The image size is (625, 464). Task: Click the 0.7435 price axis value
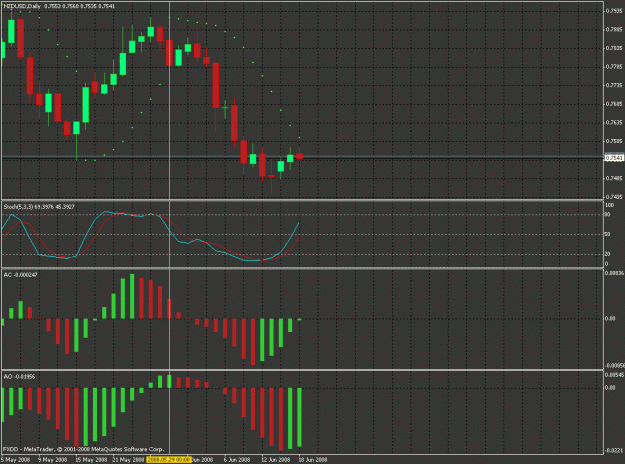(x=614, y=197)
